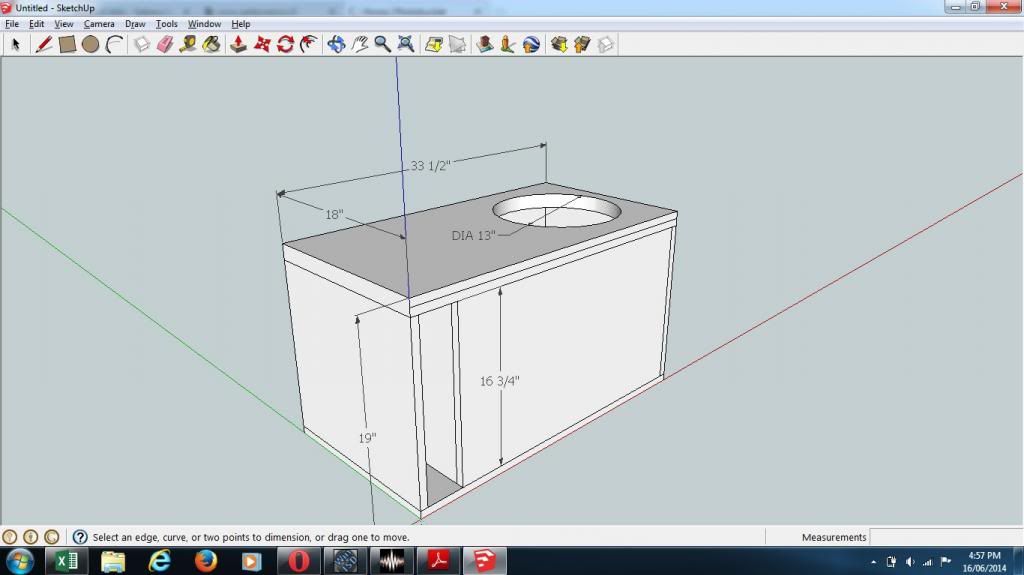Screen dimensions: 1024x575
Task: Activate the red Move tool
Action: pyautogui.click(x=262, y=44)
